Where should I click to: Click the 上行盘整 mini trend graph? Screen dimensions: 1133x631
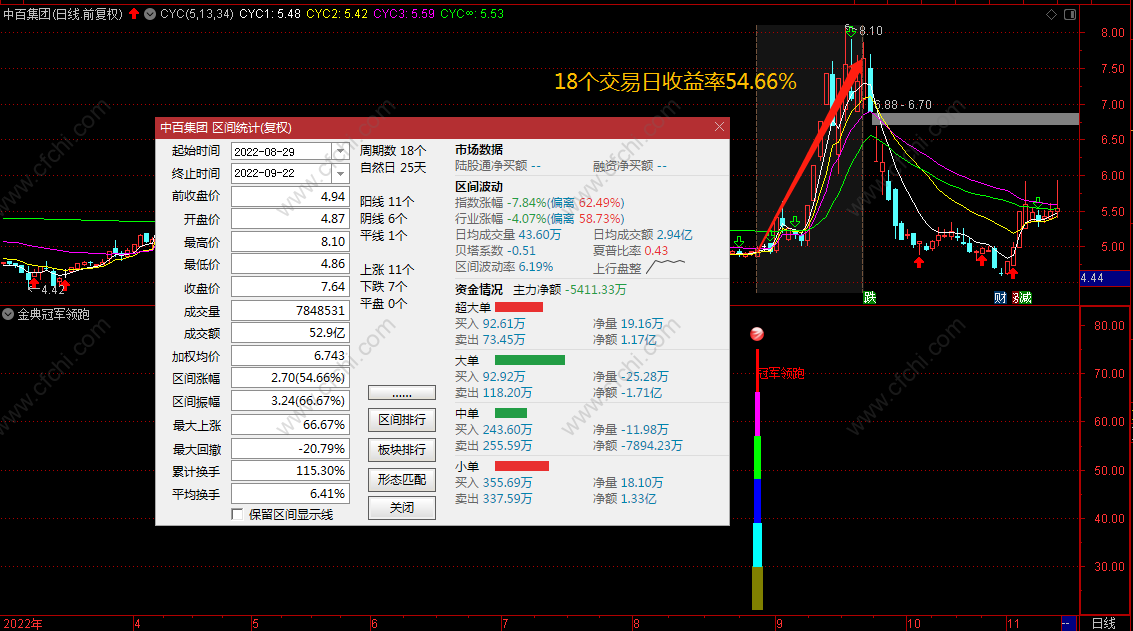(x=665, y=267)
